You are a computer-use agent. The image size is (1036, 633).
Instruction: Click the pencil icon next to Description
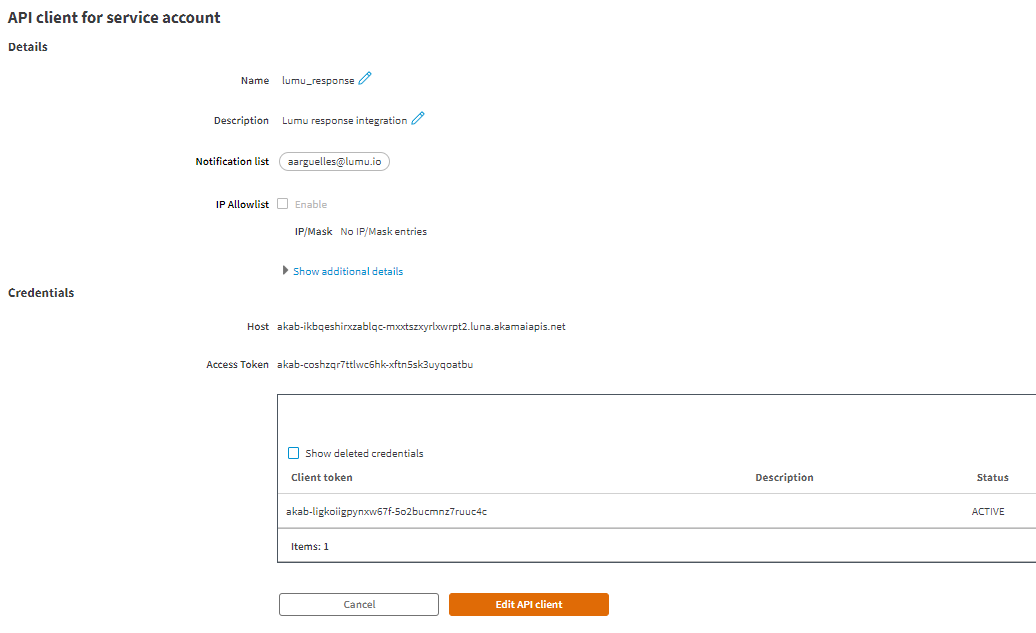tap(418, 119)
